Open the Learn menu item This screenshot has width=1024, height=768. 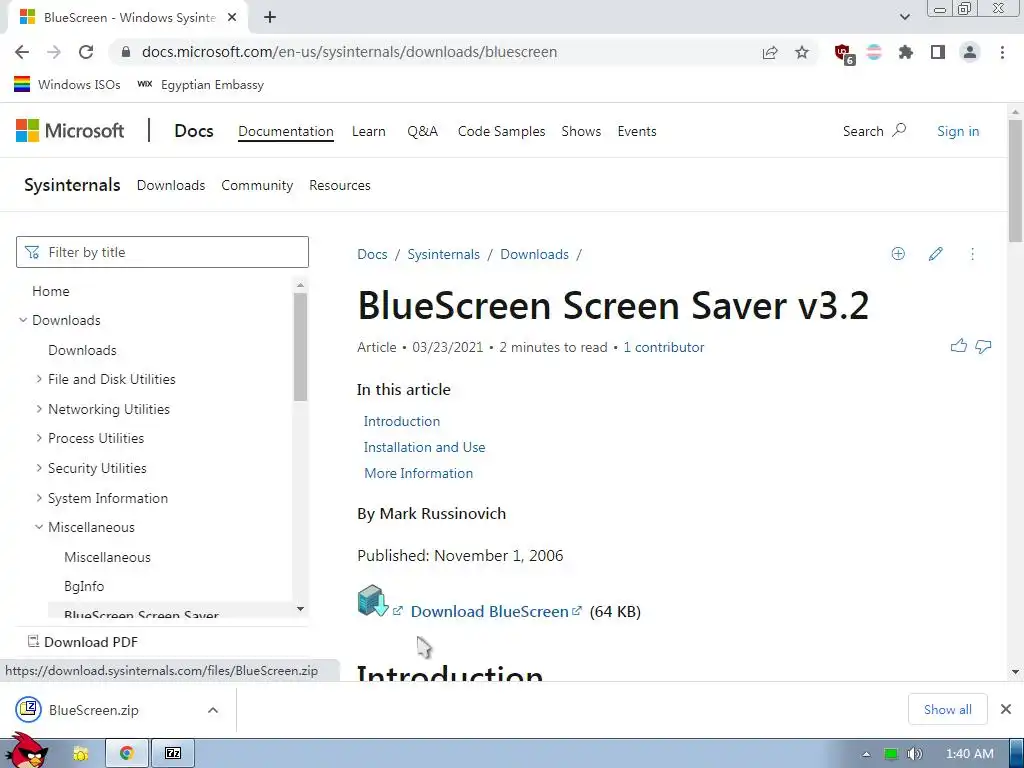pyautogui.click(x=368, y=131)
